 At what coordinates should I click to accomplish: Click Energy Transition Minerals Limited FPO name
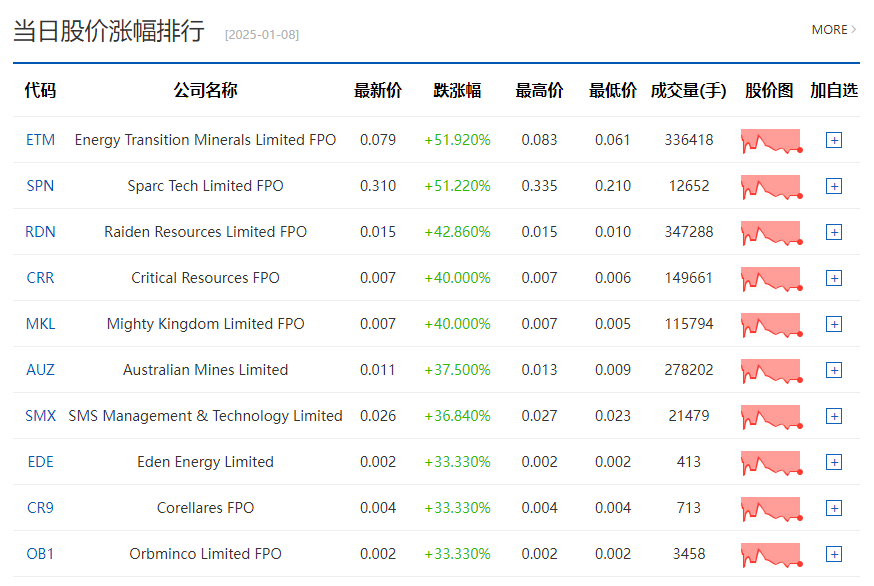205,140
